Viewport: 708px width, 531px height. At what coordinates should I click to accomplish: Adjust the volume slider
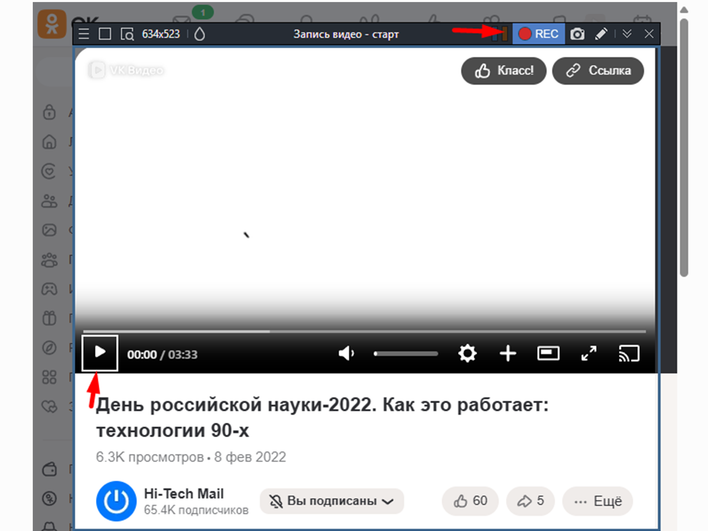406,354
